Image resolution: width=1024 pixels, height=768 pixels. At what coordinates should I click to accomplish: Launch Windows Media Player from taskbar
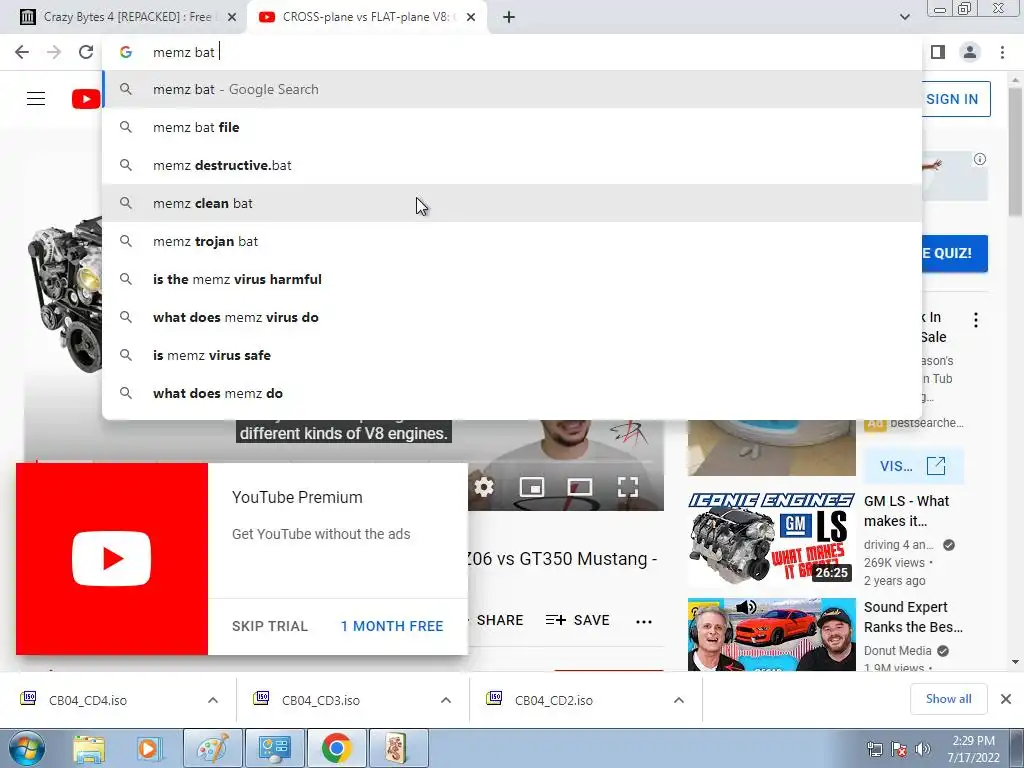tap(150, 748)
